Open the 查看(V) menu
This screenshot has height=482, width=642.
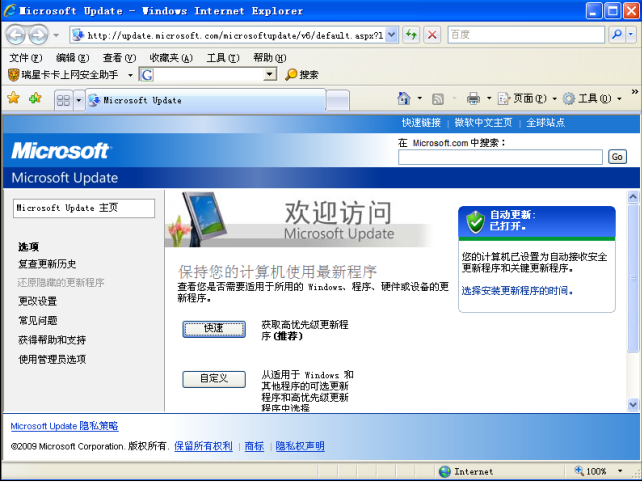119,58
